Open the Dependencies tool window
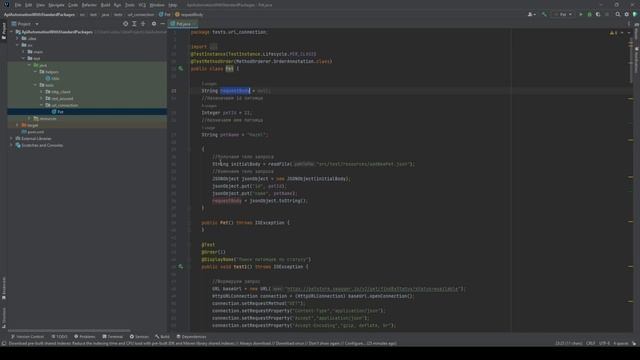The height and width of the screenshot is (360, 640). [x=191, y=337]
